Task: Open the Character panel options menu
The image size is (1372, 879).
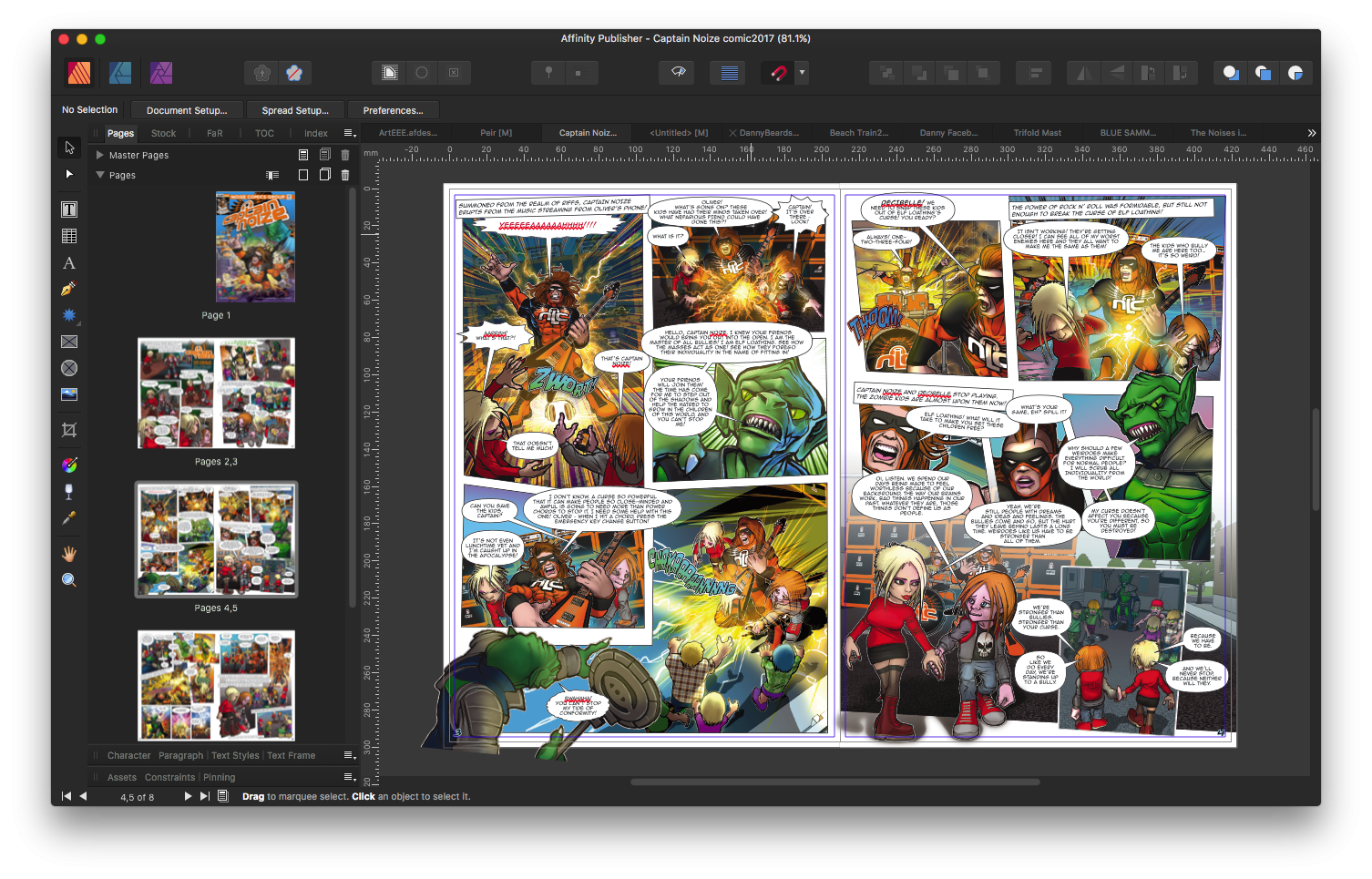Action: (x=349, y=755)
